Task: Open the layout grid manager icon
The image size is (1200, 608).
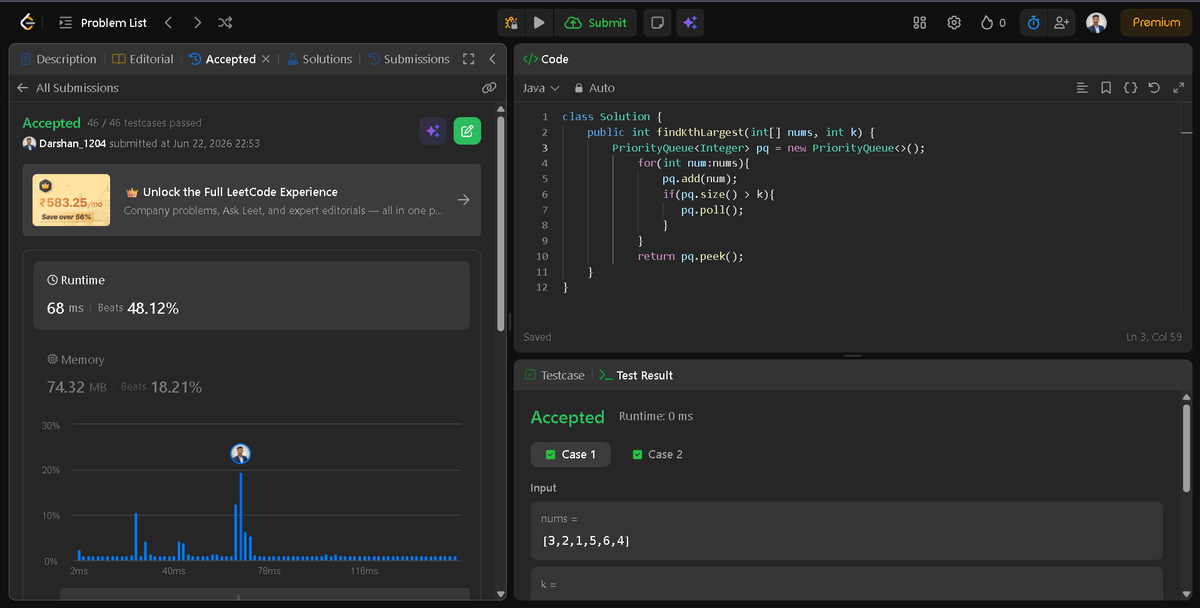Action: pos(921,22)
